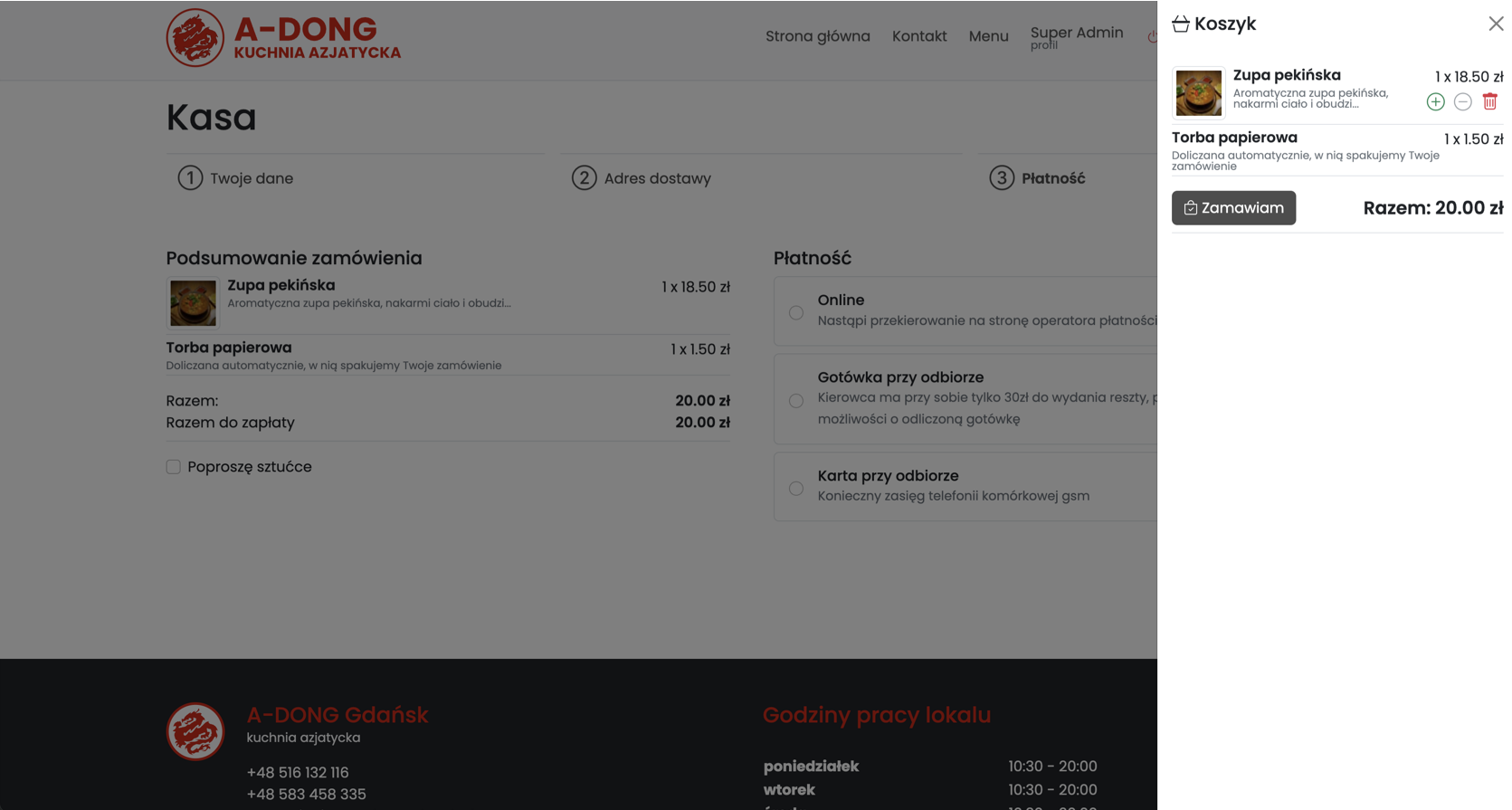Increase Zupa pekińska quantity with plus icon
Image resolution: width=1512 pixels, height=810 pixels.
click(x=1435, y=102)
